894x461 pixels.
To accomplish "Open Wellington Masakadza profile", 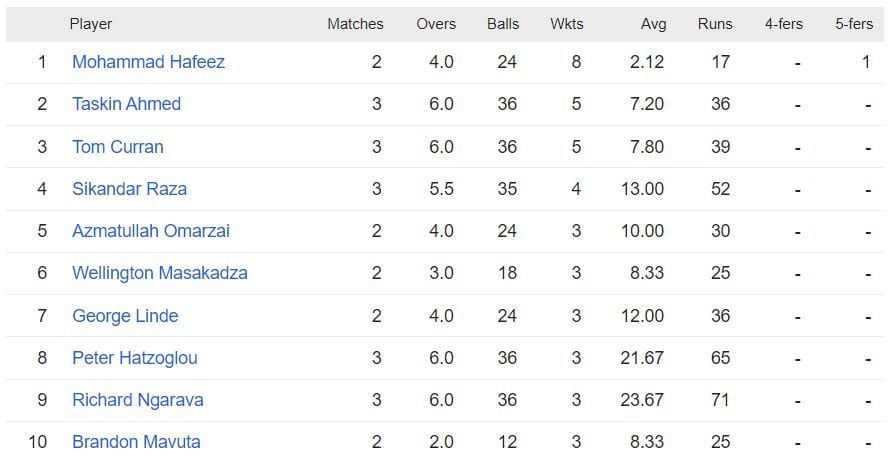I will tap(159, 273).
